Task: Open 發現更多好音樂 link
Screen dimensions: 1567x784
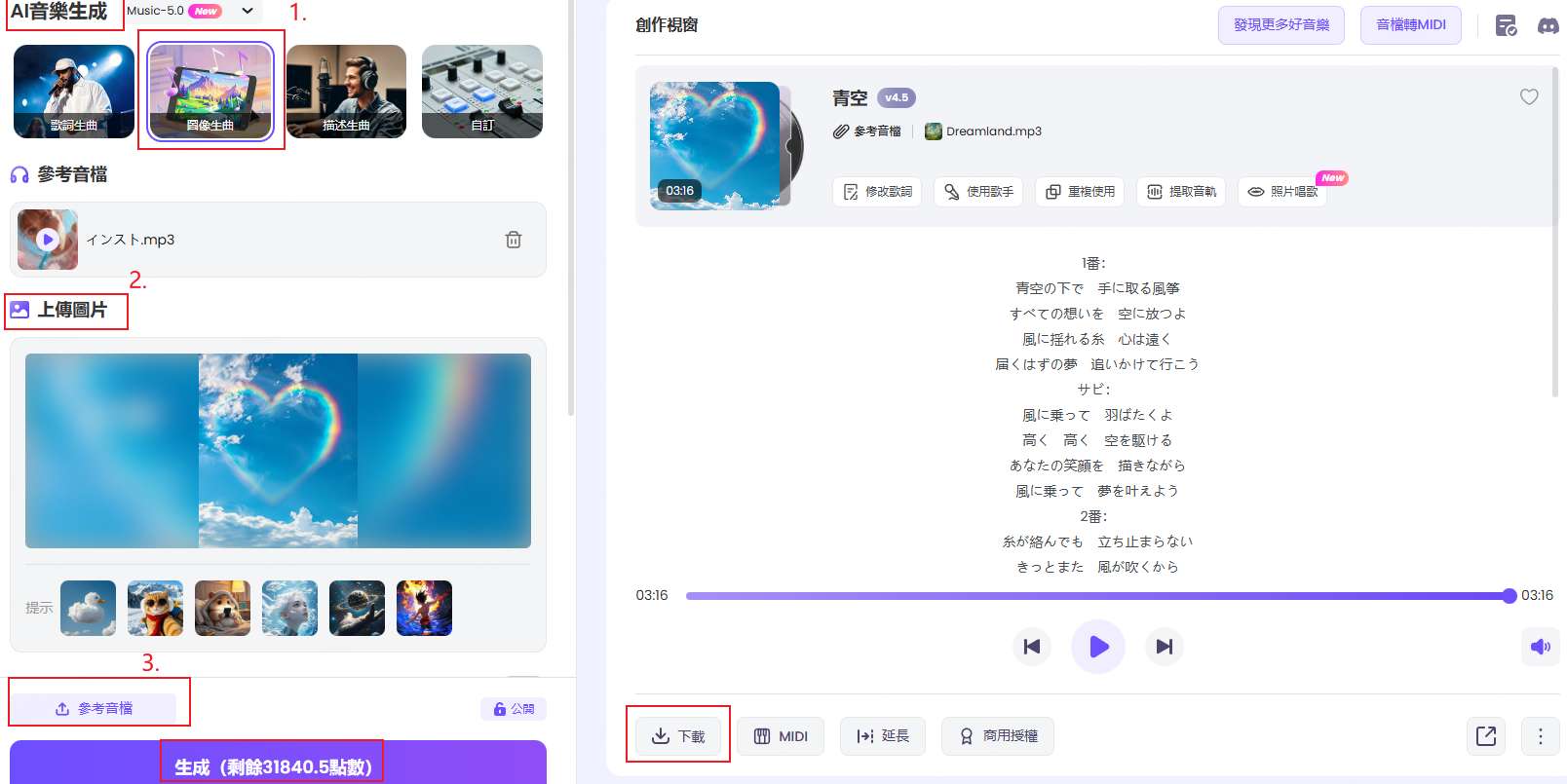Action: pos(1281,24)
